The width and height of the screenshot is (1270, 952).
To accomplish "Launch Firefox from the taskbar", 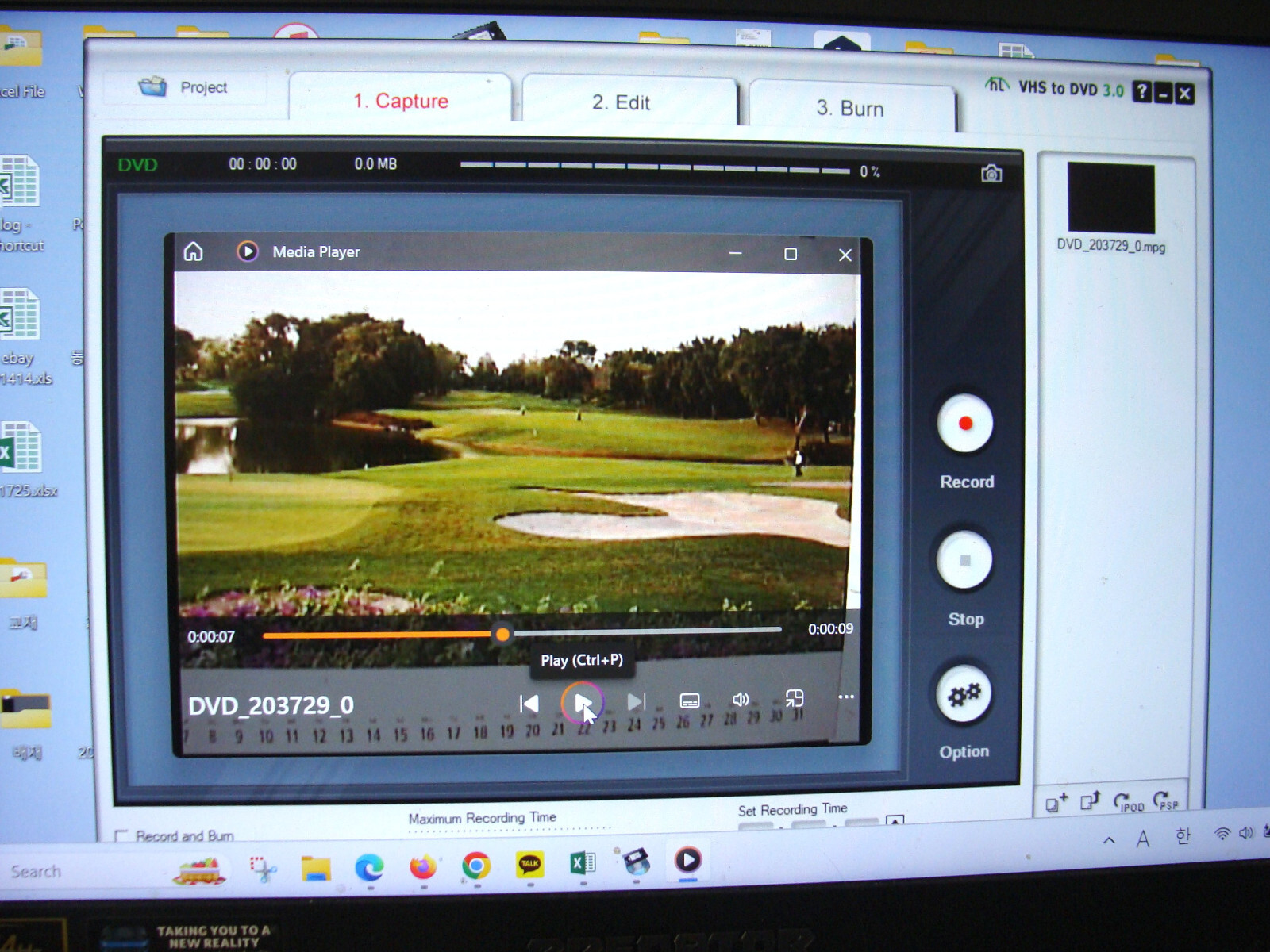I will [423, 866].
